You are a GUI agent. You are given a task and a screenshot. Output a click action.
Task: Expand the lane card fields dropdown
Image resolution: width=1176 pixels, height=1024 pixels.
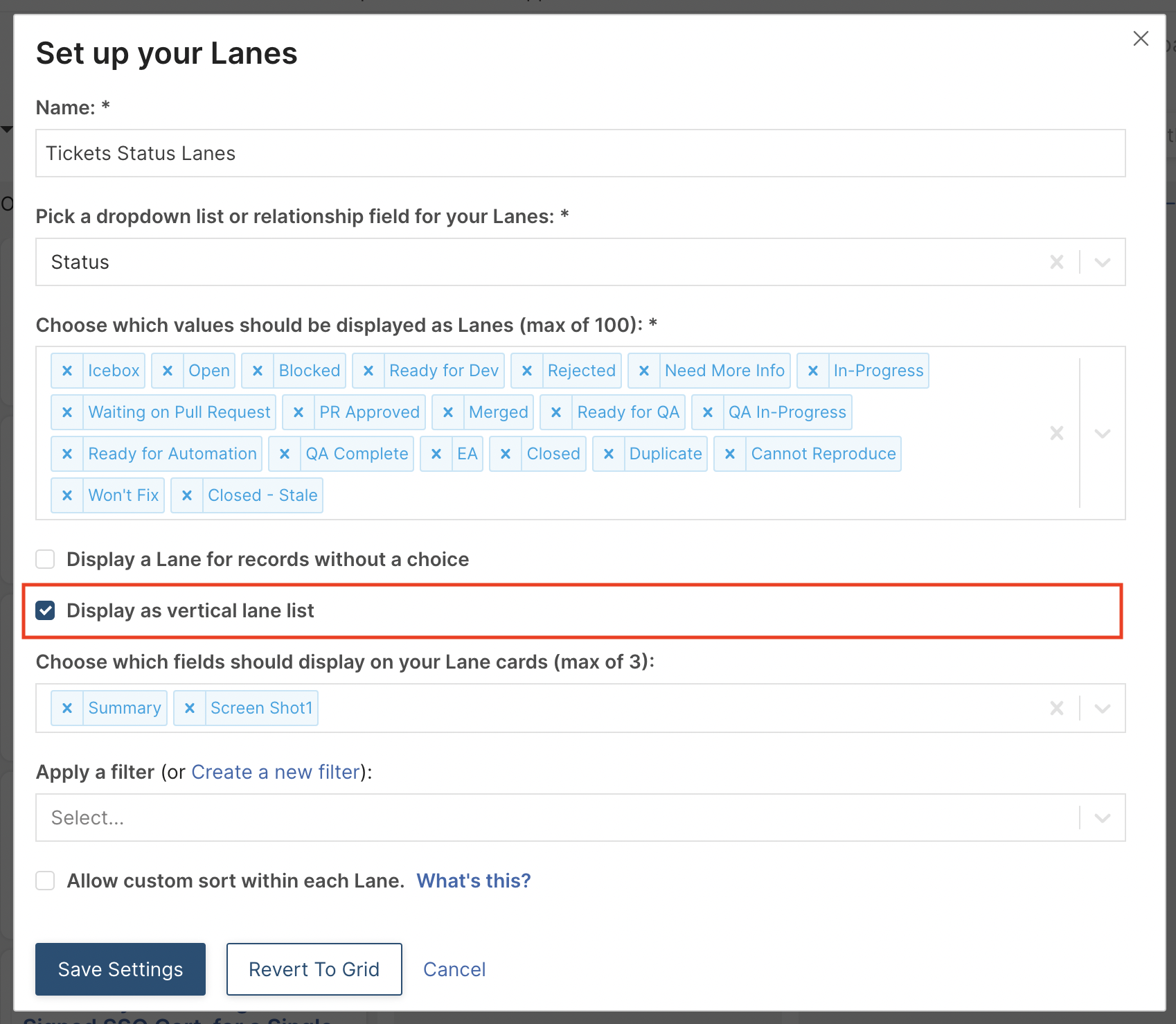coord(1103,708)
